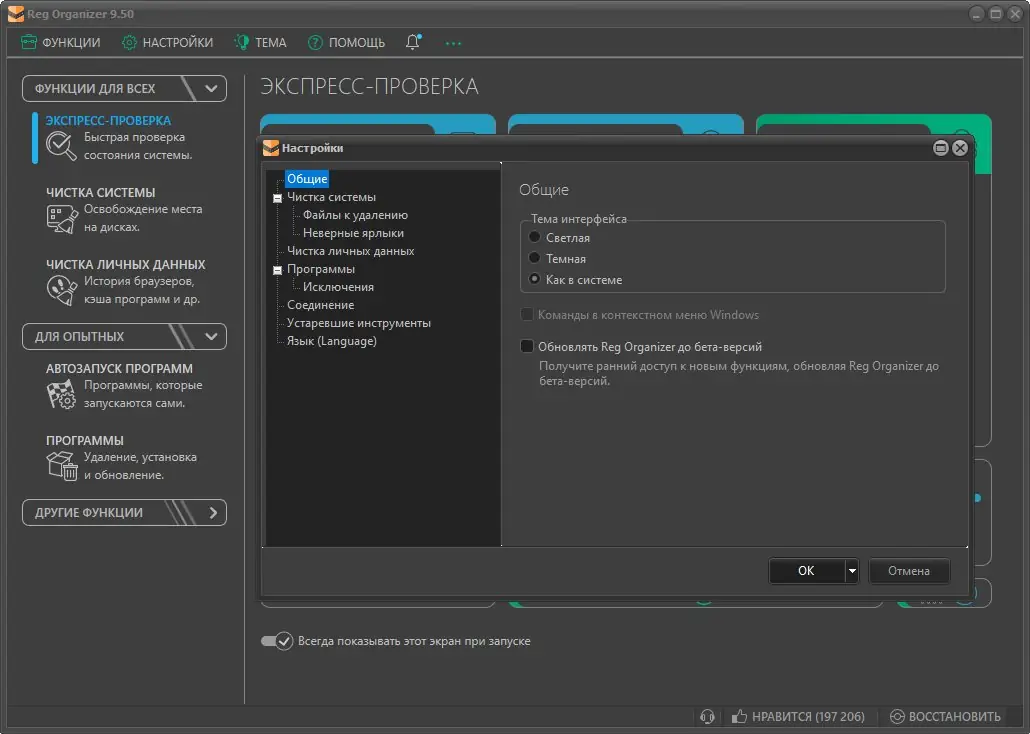The width and height of the screenshot is (1030, 734).
Task: Click the OK button
Action: (x=806, y=571)
